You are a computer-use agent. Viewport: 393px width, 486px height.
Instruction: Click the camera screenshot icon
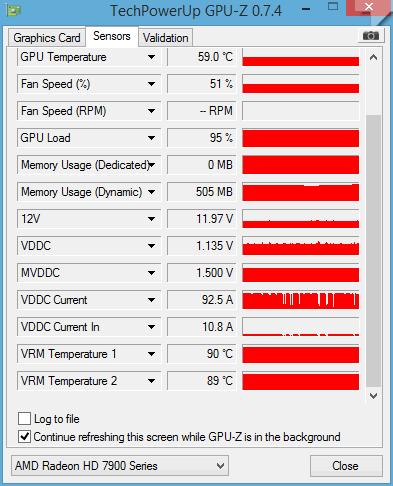371,36
